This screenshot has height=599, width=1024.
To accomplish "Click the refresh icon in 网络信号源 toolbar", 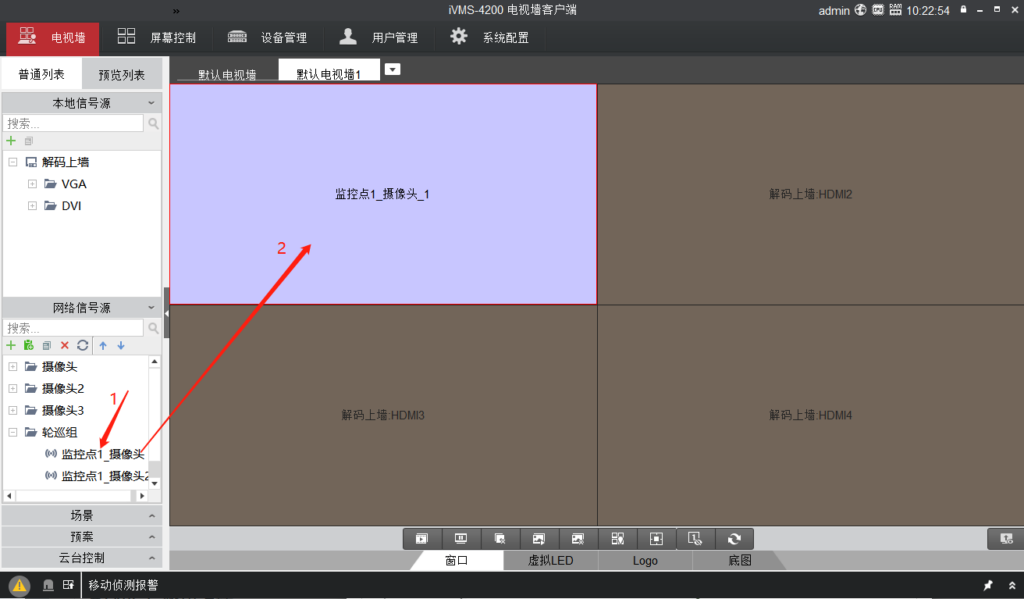I will click(x=83, y=345).
